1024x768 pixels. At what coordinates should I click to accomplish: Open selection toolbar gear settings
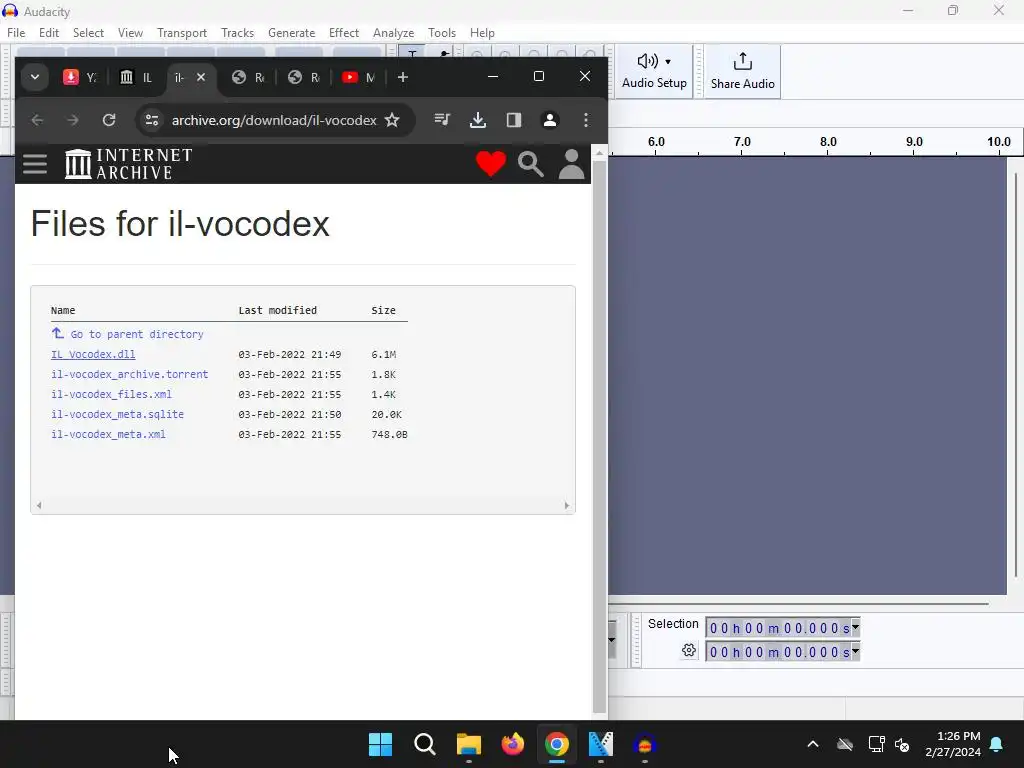tap(689, 650)
